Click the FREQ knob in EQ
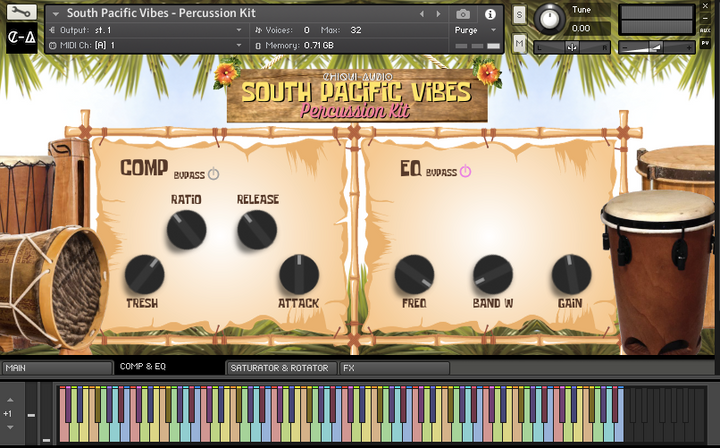The height and width of the screenshot is (448, 720). coord(414,274)
